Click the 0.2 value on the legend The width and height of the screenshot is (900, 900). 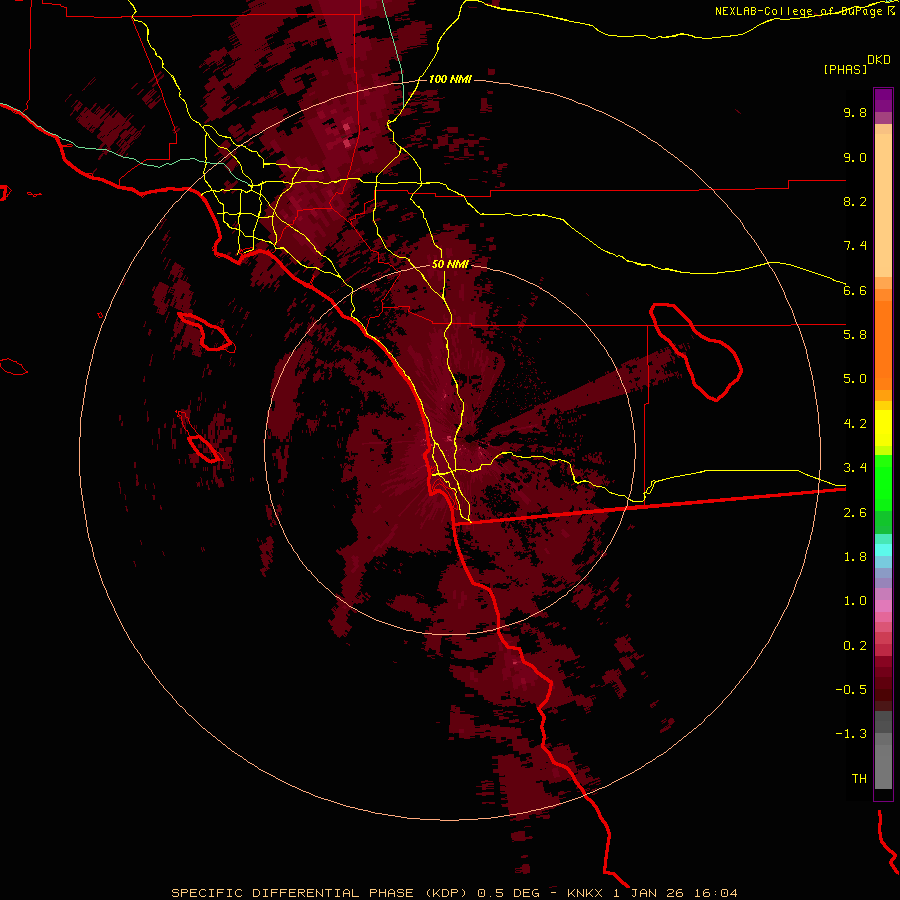pos(855,646)
